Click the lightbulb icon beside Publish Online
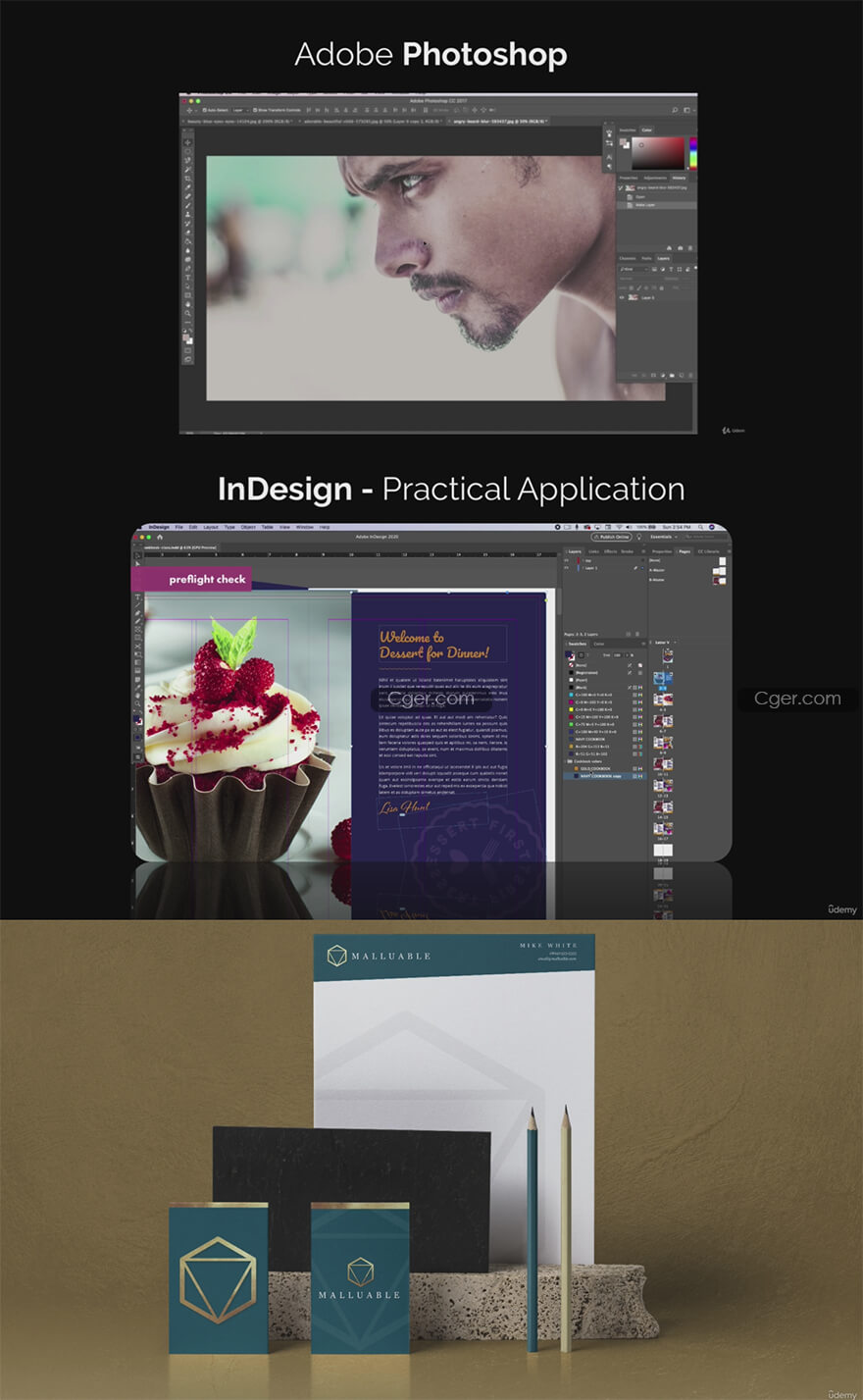The height and width of the screenshot is (1400, 863). [639, 537]
